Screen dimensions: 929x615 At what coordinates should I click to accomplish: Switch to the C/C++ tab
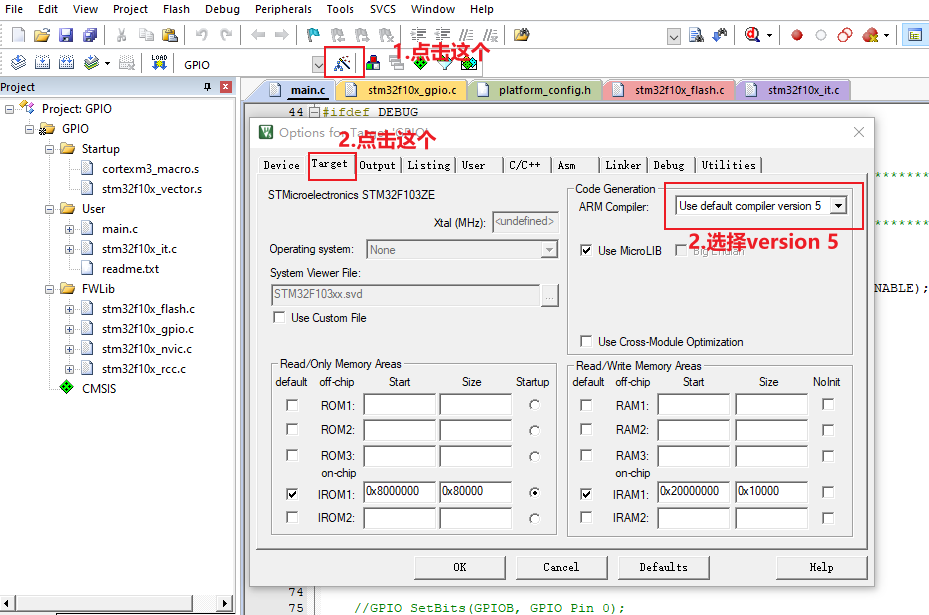coord(525,165)
